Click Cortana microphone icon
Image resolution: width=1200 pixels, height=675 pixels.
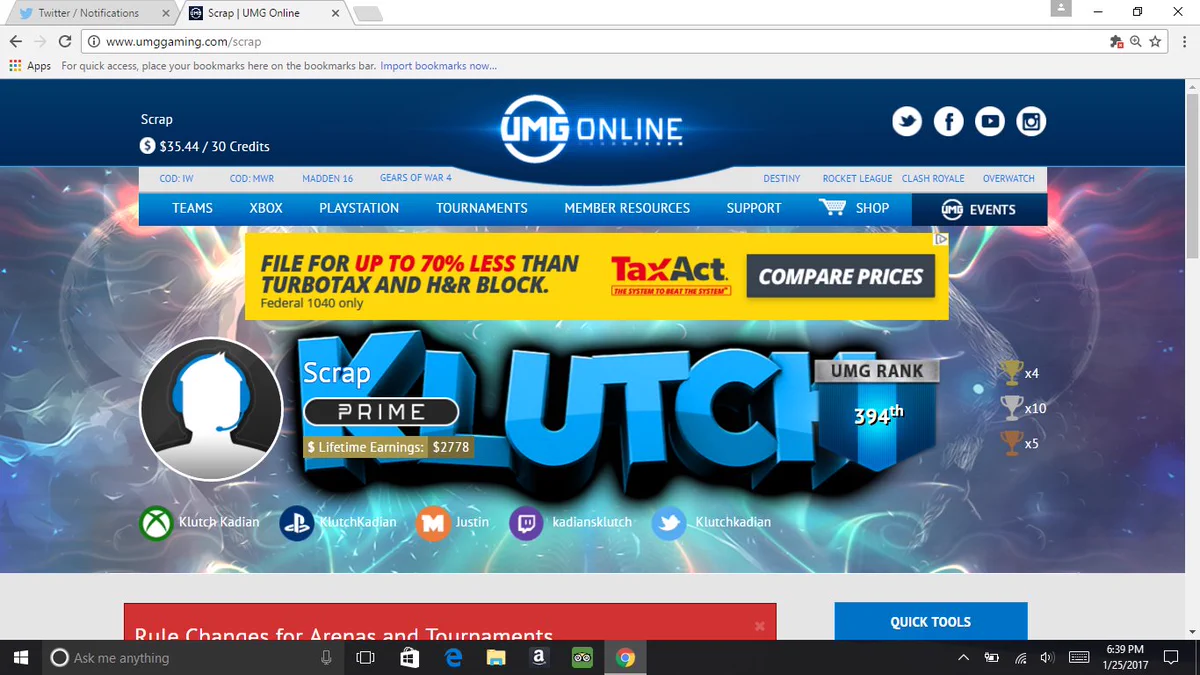[x=326, y=657]
